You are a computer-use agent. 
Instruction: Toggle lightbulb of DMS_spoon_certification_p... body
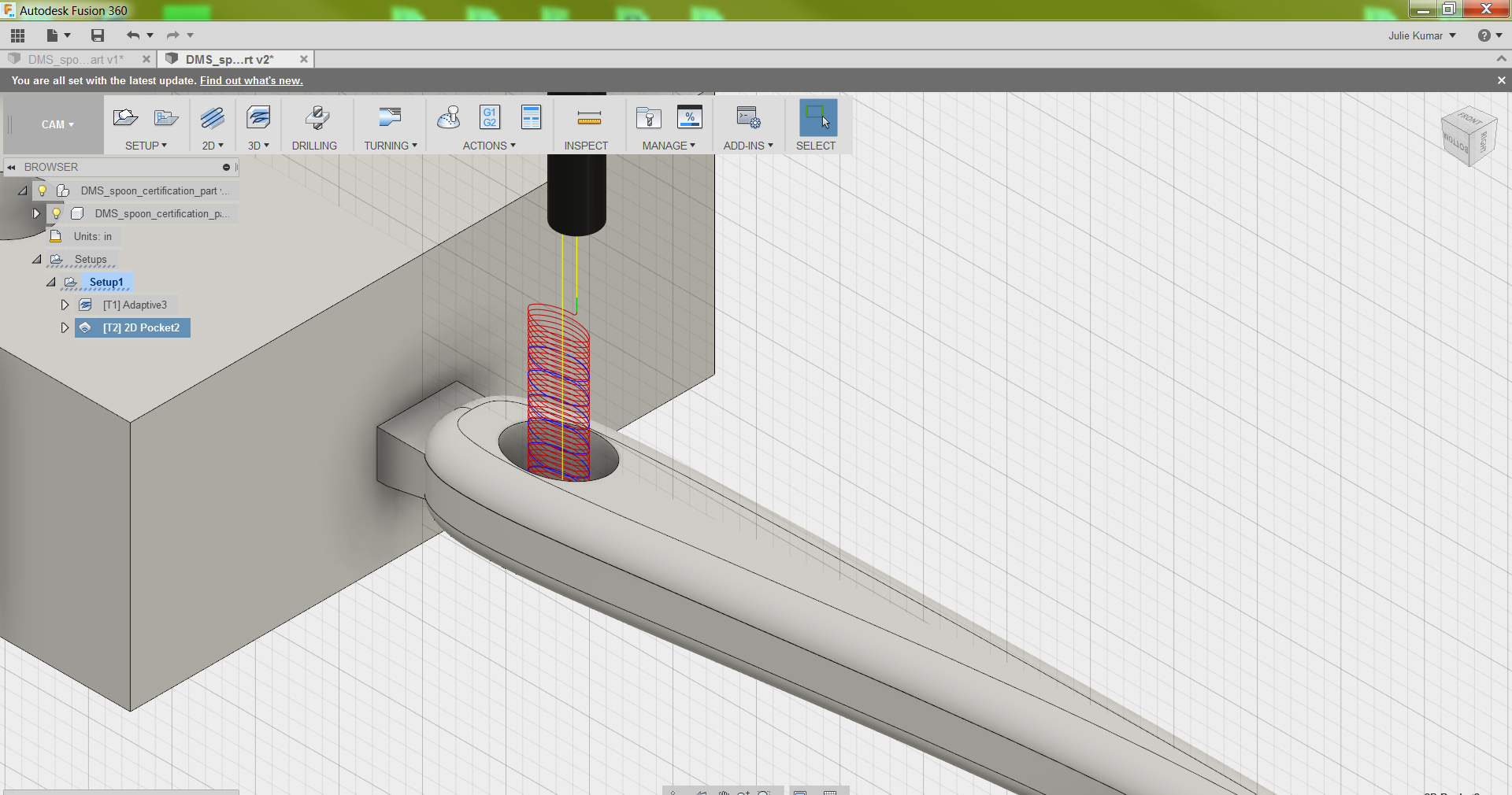click(57, 213)
